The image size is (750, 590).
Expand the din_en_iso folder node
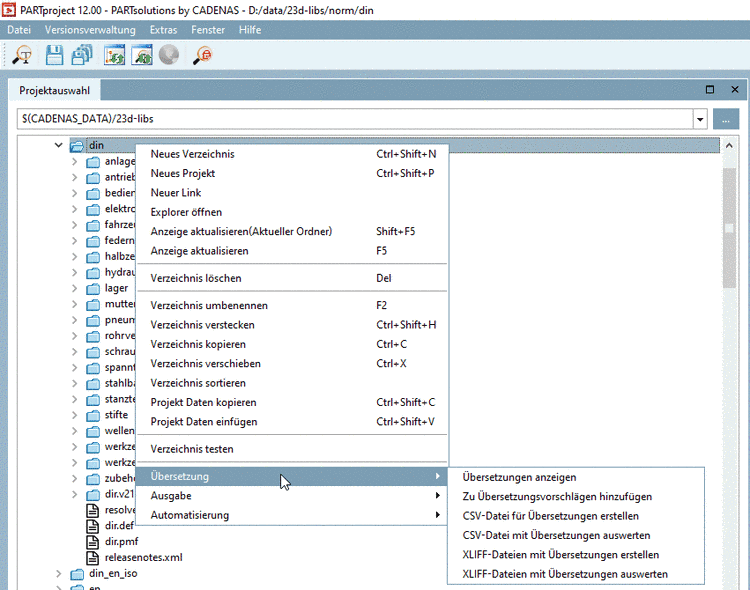point(58,573)
